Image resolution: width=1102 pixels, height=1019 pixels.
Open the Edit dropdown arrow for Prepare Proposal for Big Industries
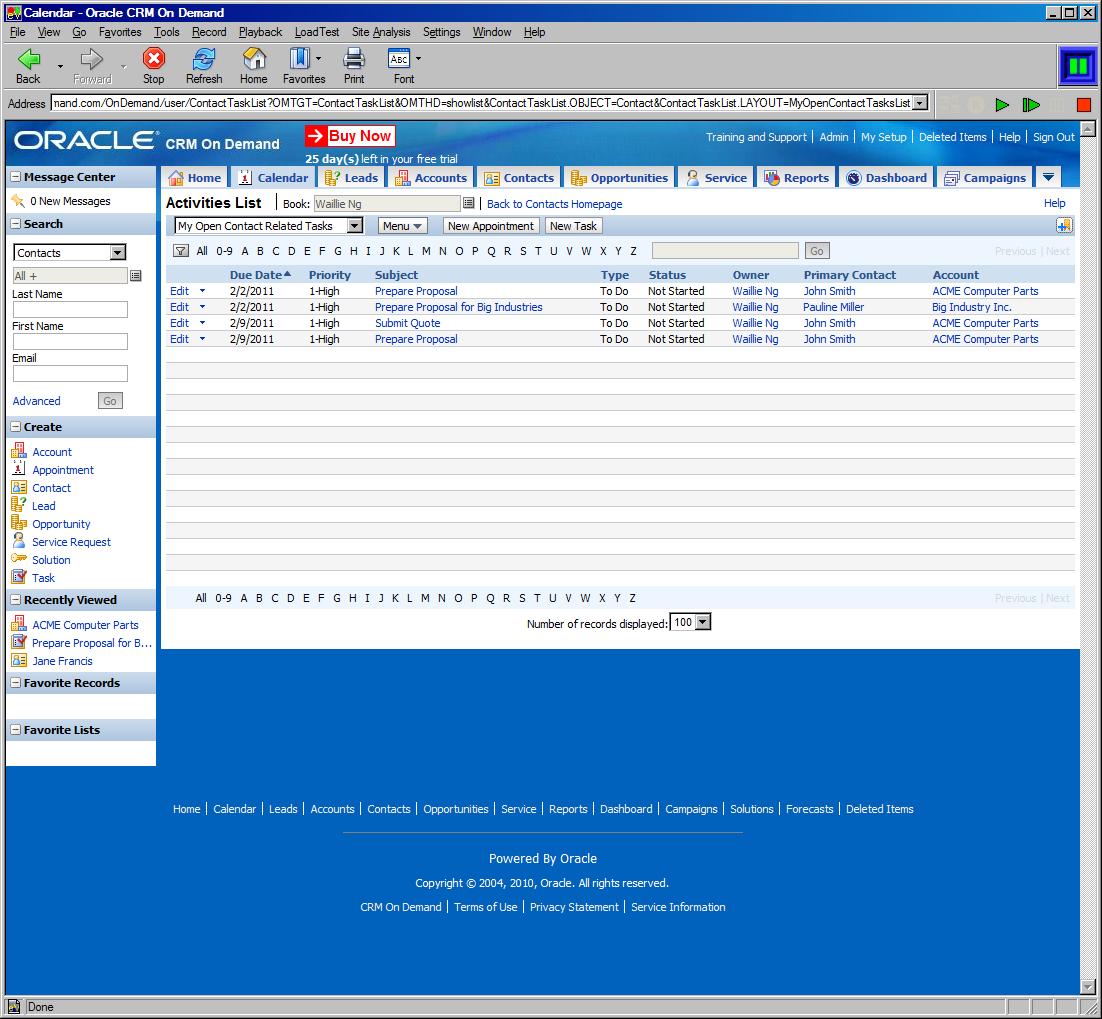pos(202,306)
